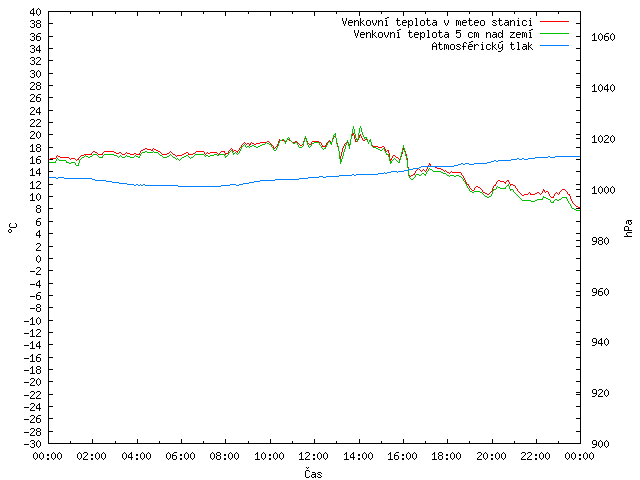Click the 900 pressure axis label
This screenshot has height=480, width=640.
(x=600, y=444)
